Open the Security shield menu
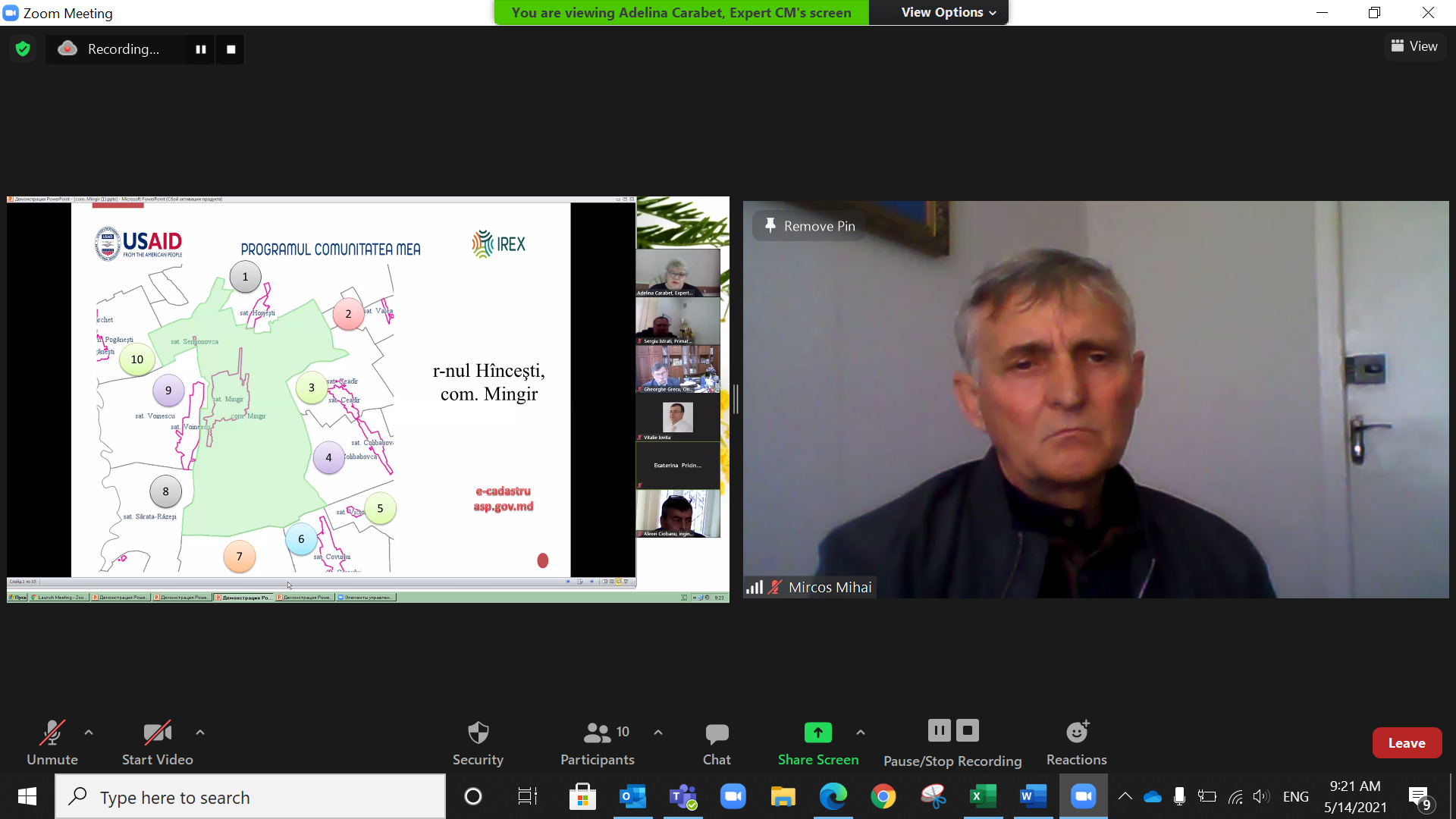 (478, 742)
